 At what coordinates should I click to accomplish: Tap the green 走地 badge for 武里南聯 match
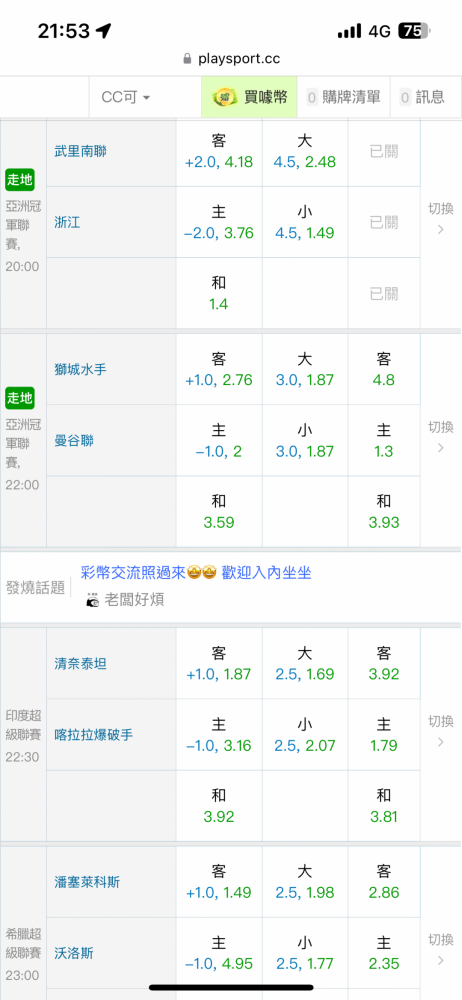20,180
